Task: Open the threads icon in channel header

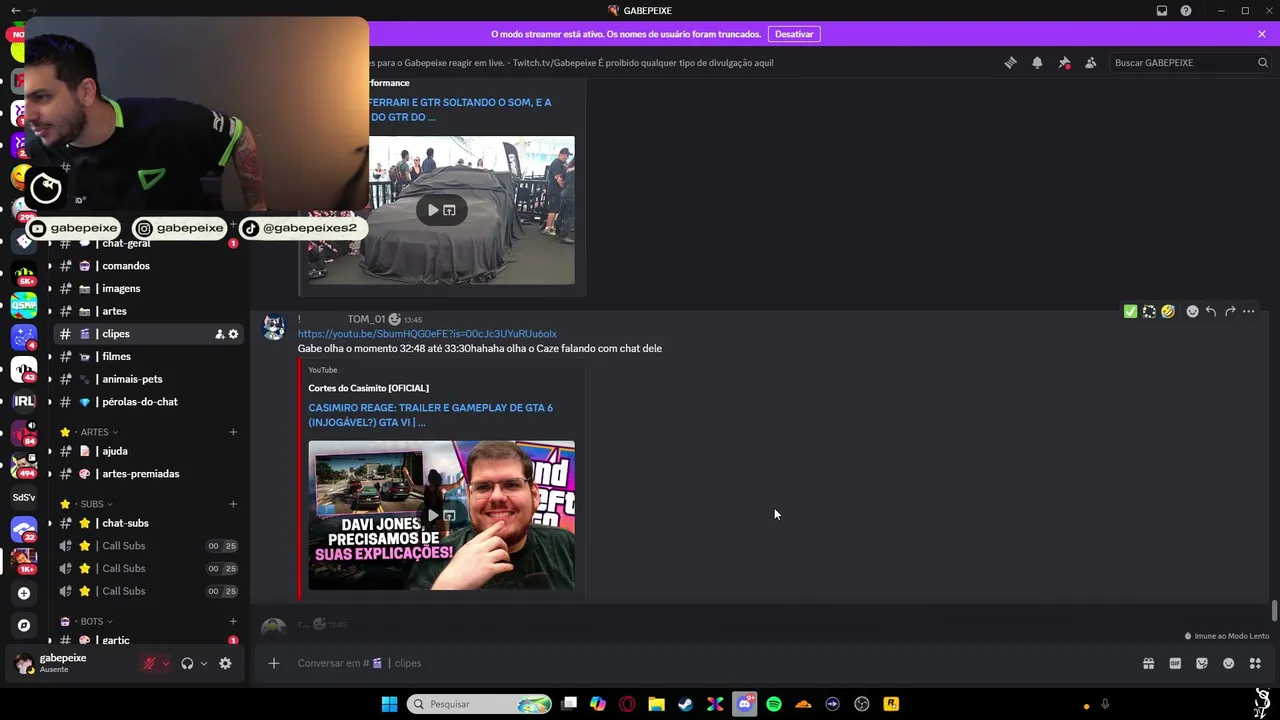Action: click(1010, 62)
